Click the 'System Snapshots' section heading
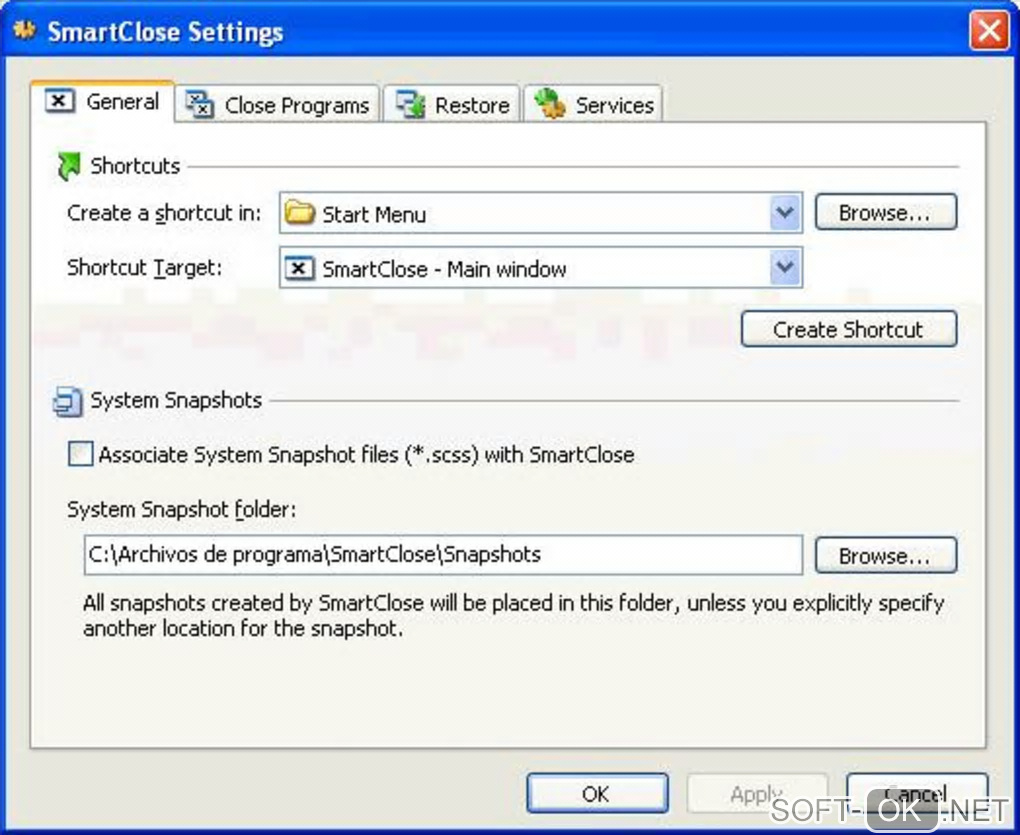 click(x=176, y=401)
